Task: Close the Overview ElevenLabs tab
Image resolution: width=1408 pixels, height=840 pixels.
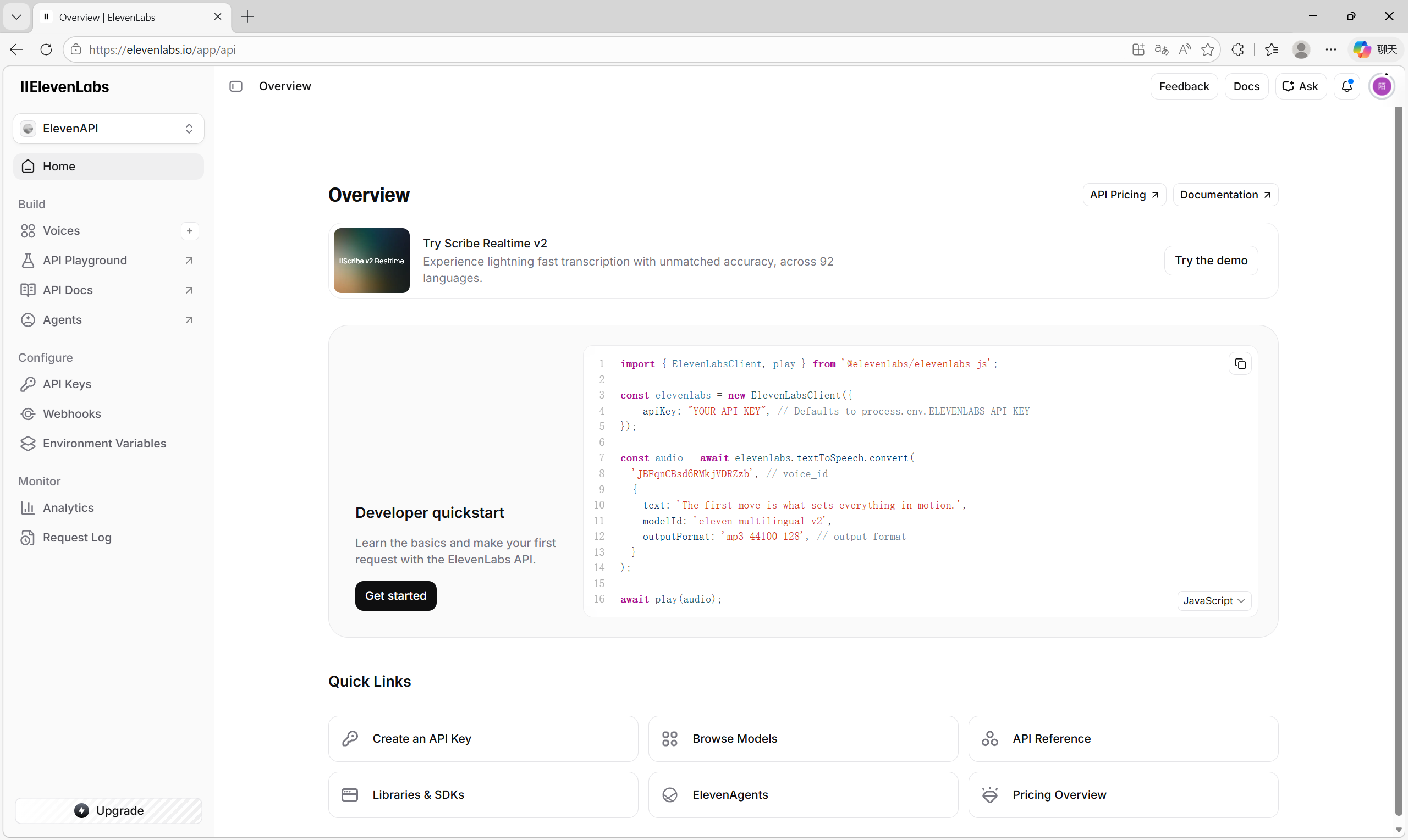Action: tap(217, 17)
